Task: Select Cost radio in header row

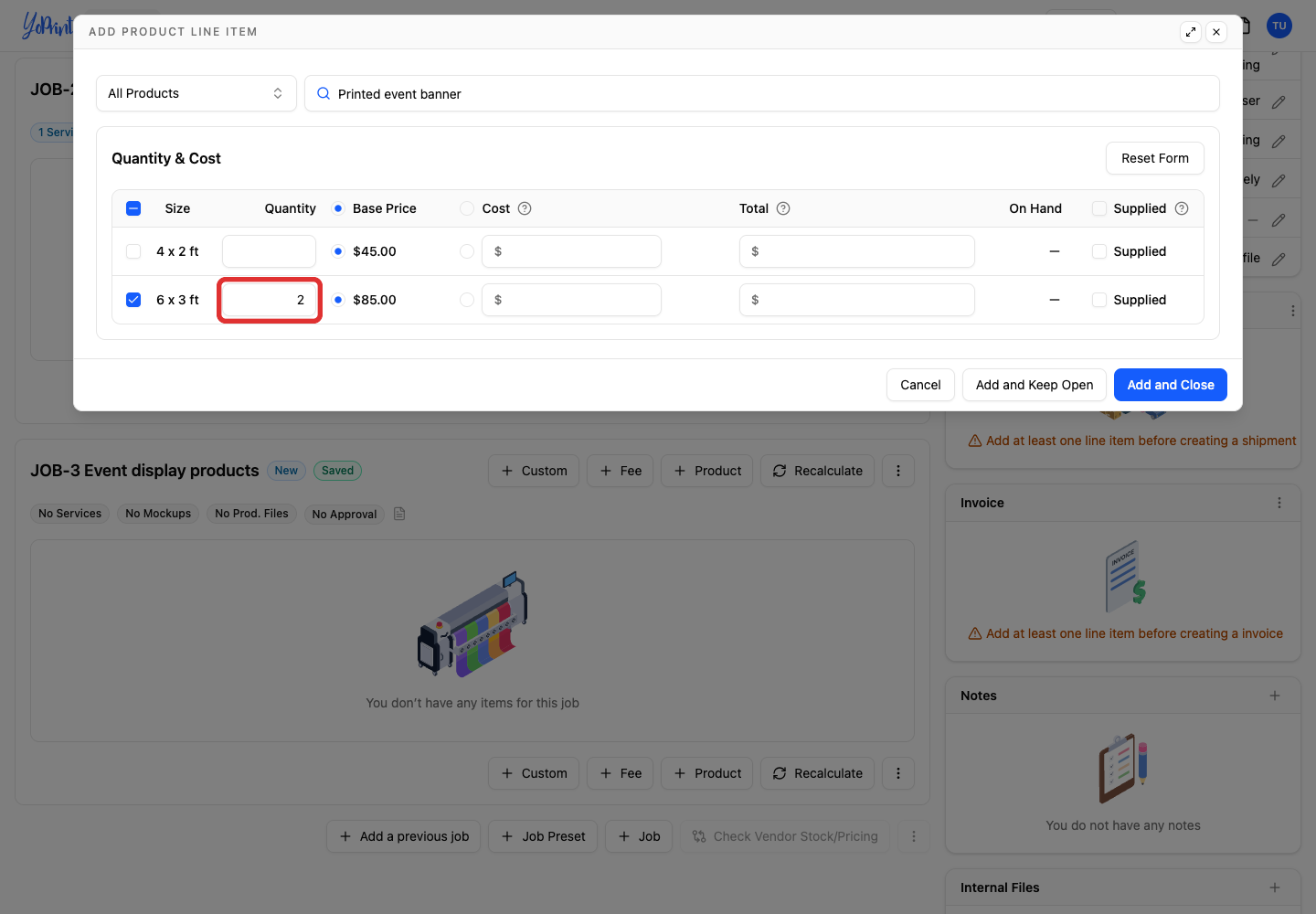Action: coord(467,208)
